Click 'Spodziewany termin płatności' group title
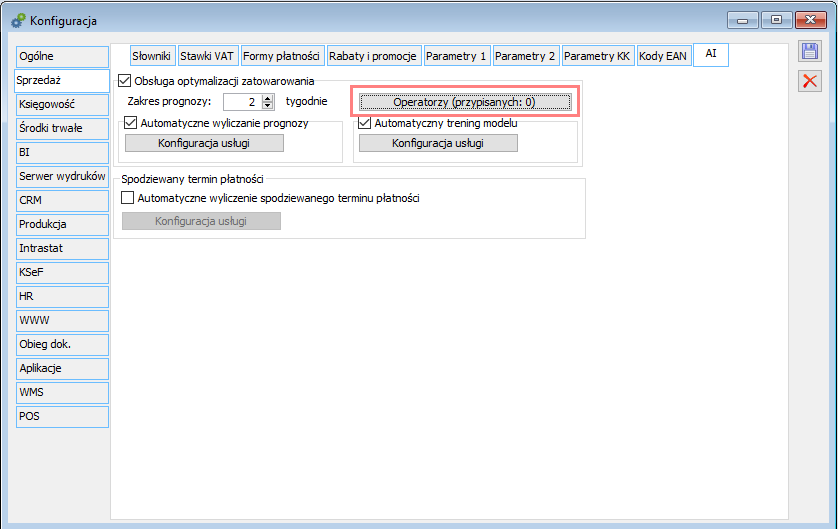 pos(192,179)
